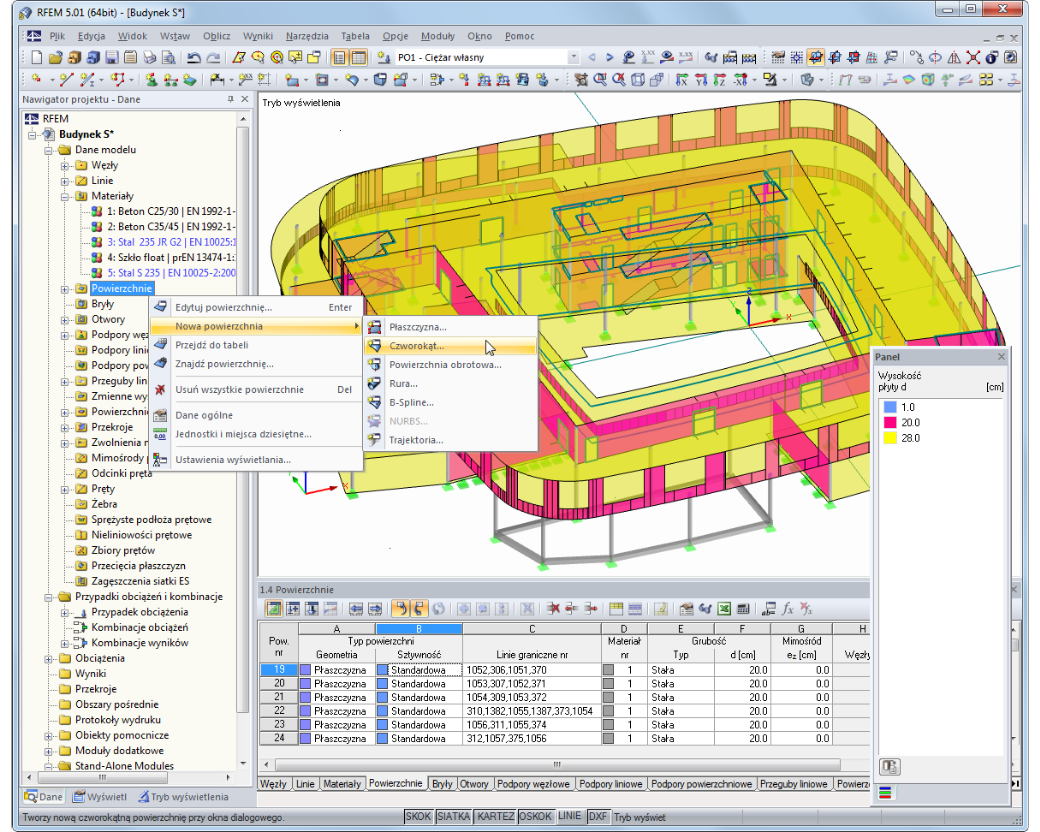Click the pink 20.0 color swatch in Panel
Image resolution: width=1040 pixels, height=832 pixels.
coord(890,422)
